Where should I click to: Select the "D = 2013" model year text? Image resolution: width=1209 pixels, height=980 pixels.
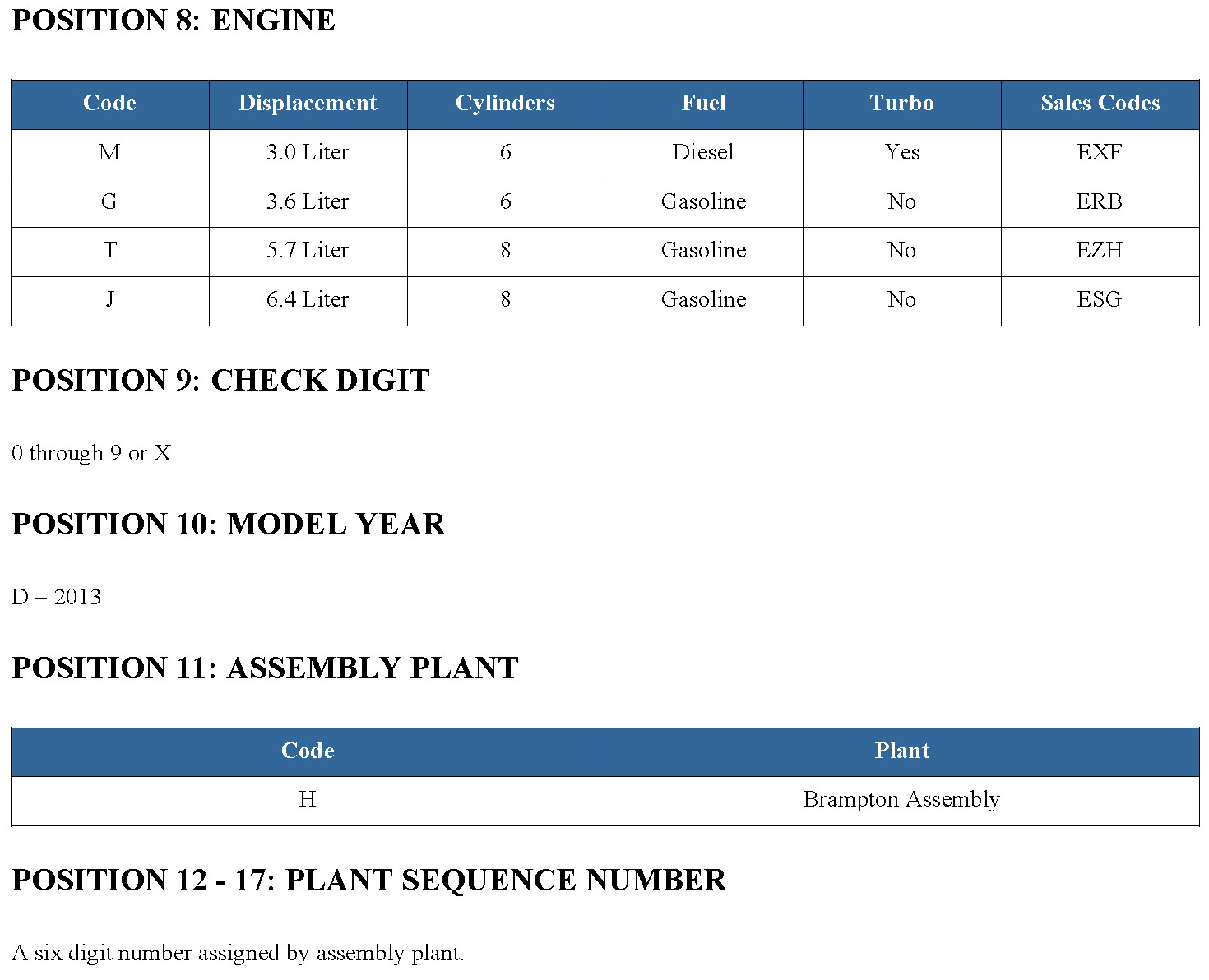tap(57, 598)
